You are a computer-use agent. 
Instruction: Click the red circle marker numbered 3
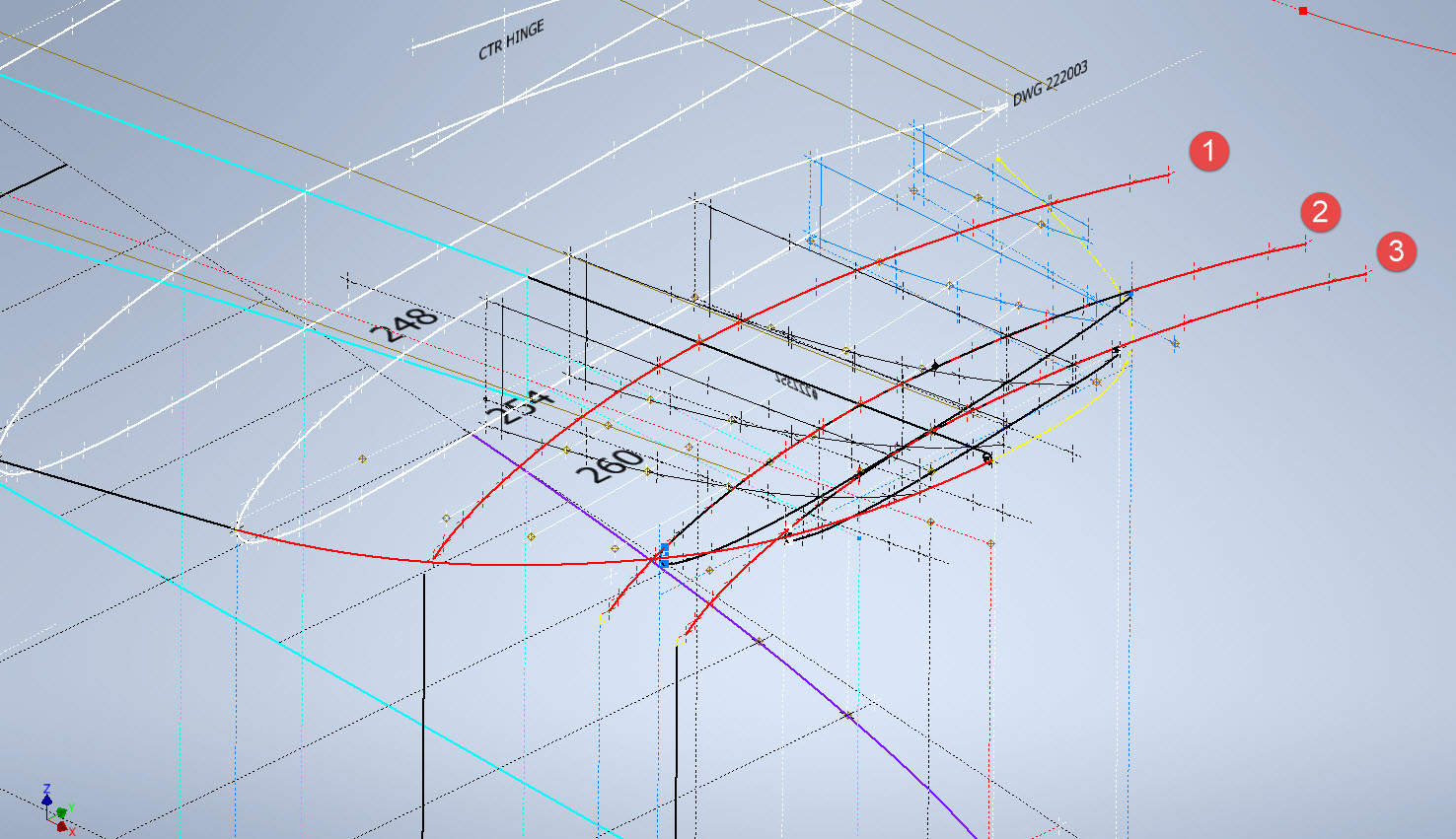tap(1396, 251)
